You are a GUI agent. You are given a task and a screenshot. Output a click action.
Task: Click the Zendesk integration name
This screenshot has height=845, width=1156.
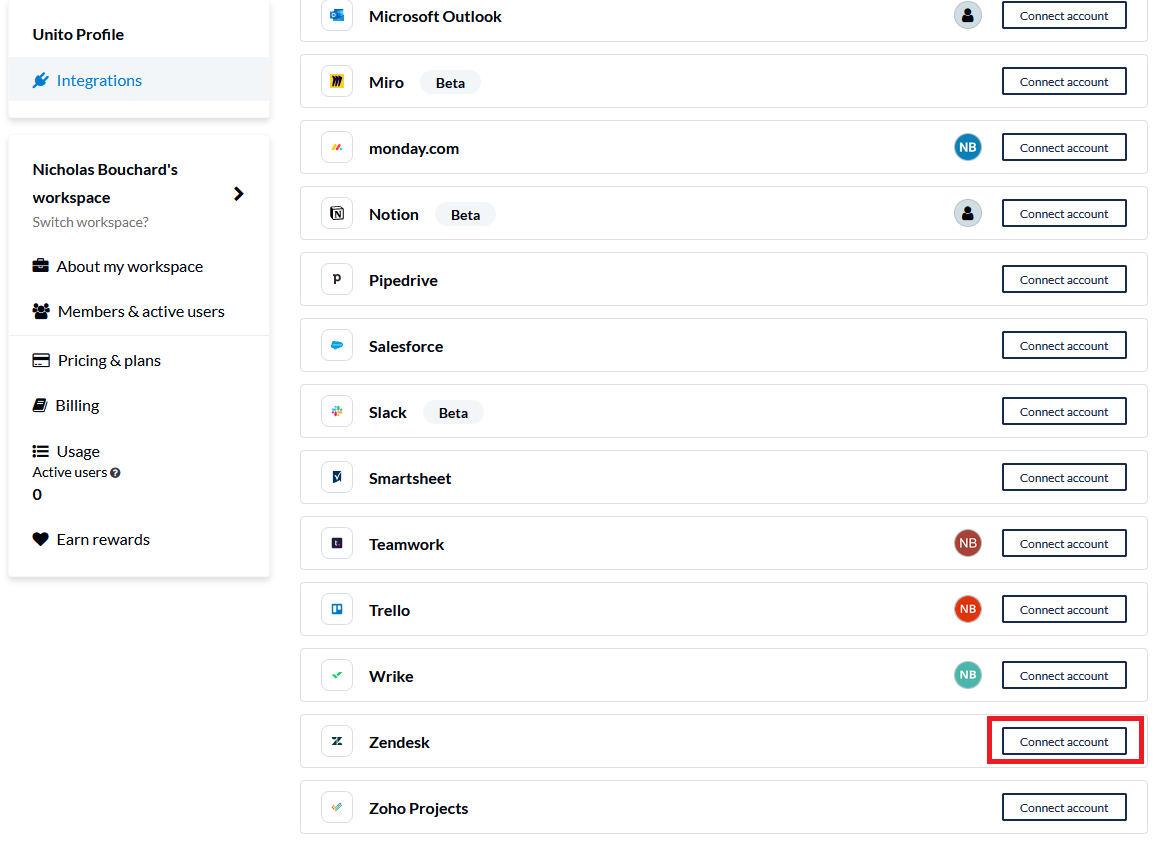coord(399,743)
